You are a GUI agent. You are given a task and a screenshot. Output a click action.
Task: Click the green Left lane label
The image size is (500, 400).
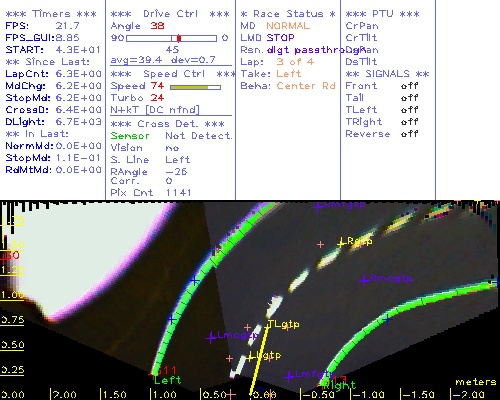[x=168, y=380]
